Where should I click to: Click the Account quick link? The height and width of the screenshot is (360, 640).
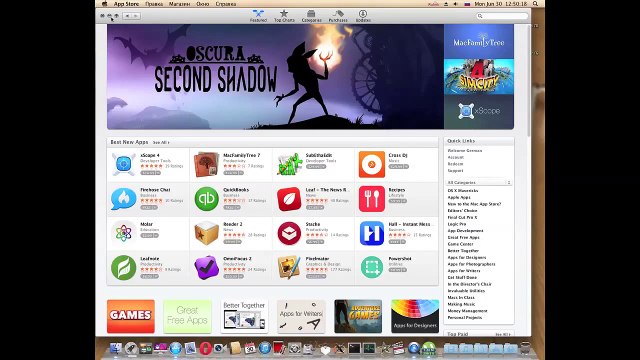pos(456,157)
